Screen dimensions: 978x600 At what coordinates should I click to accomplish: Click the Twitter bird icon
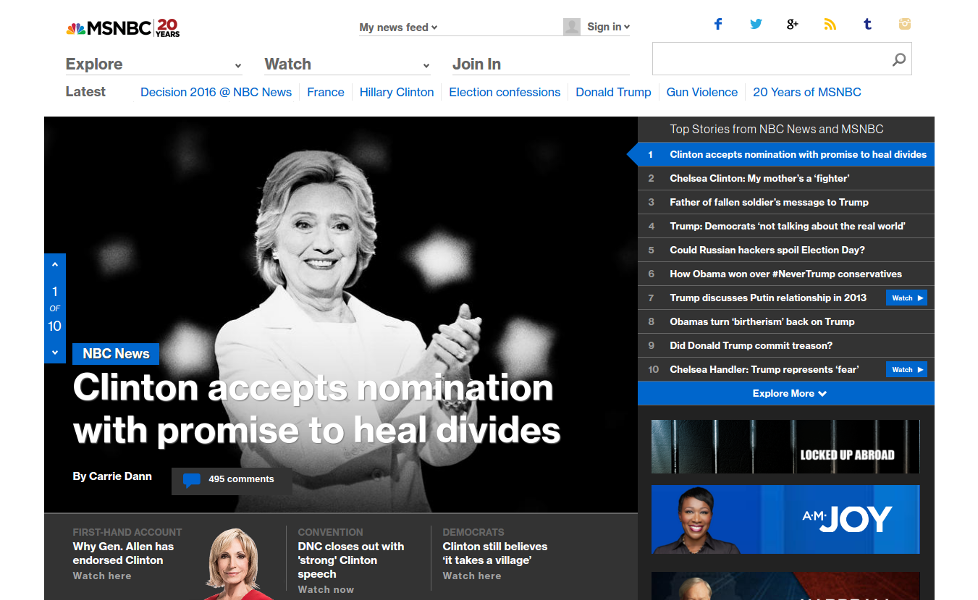[756, 24]
